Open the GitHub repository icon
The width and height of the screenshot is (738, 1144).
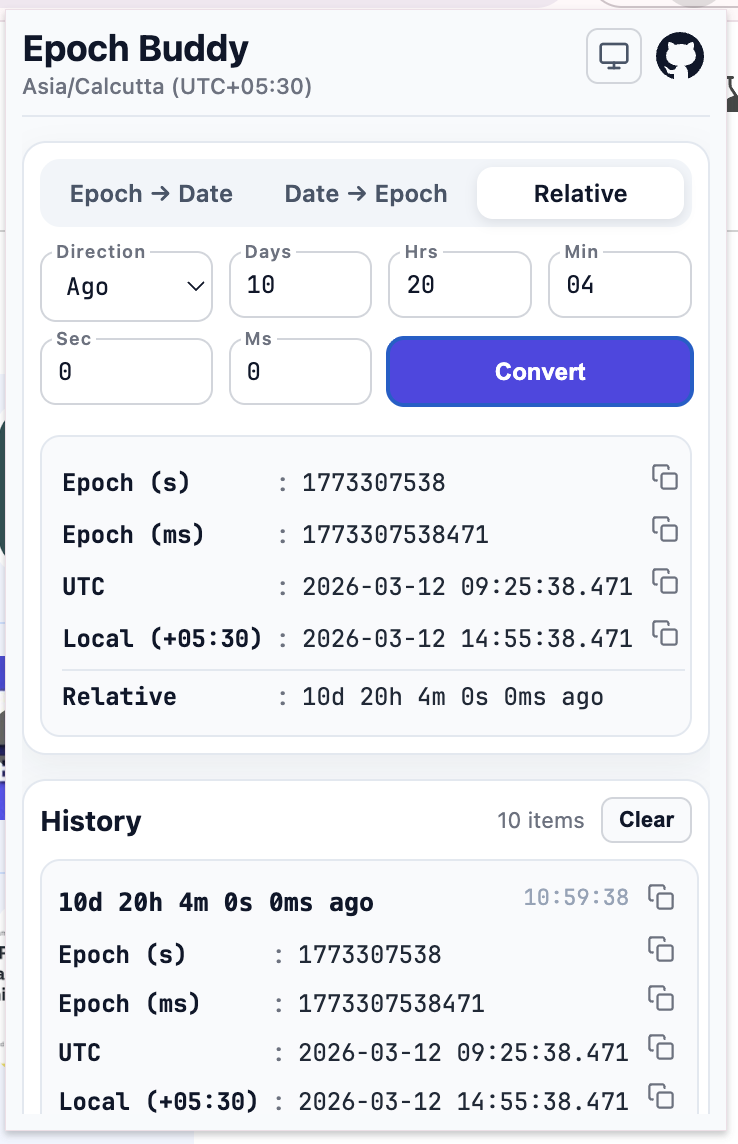click(x=680, y=56)
